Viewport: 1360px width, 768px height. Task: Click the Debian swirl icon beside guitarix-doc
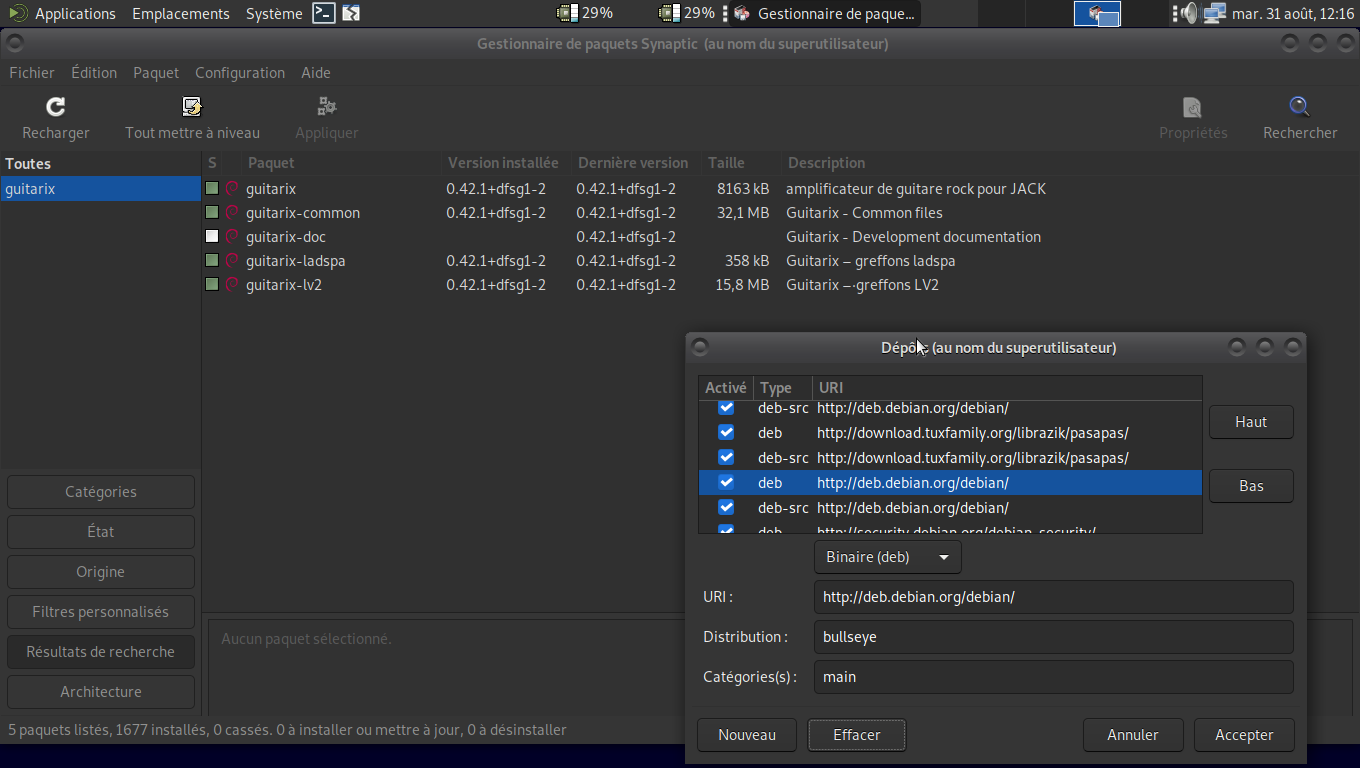pos(232,237)
